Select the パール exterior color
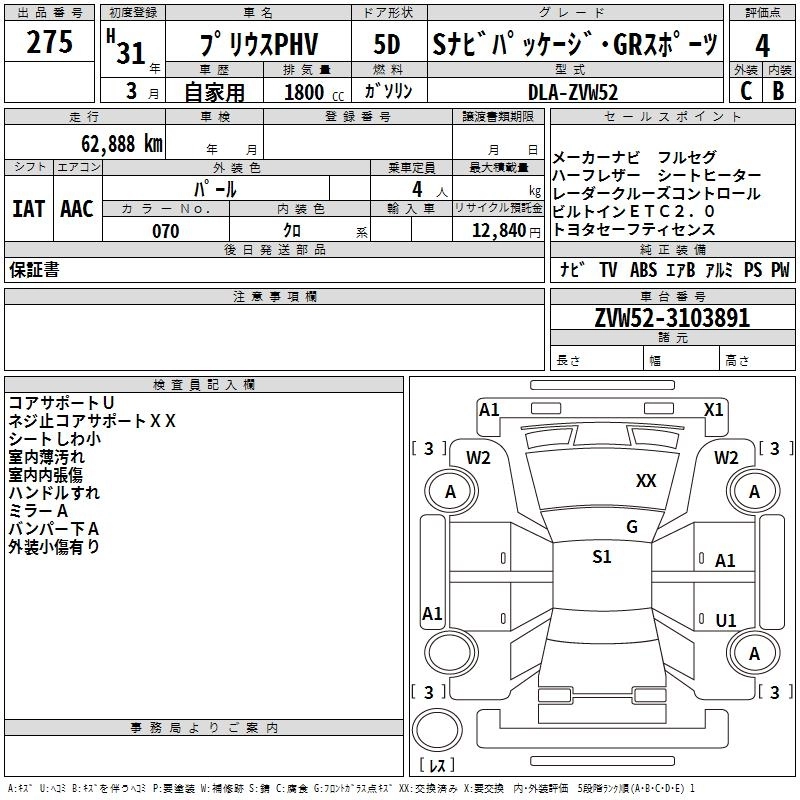The height and width of the screenshot is (800, 800). click(215, 189)
